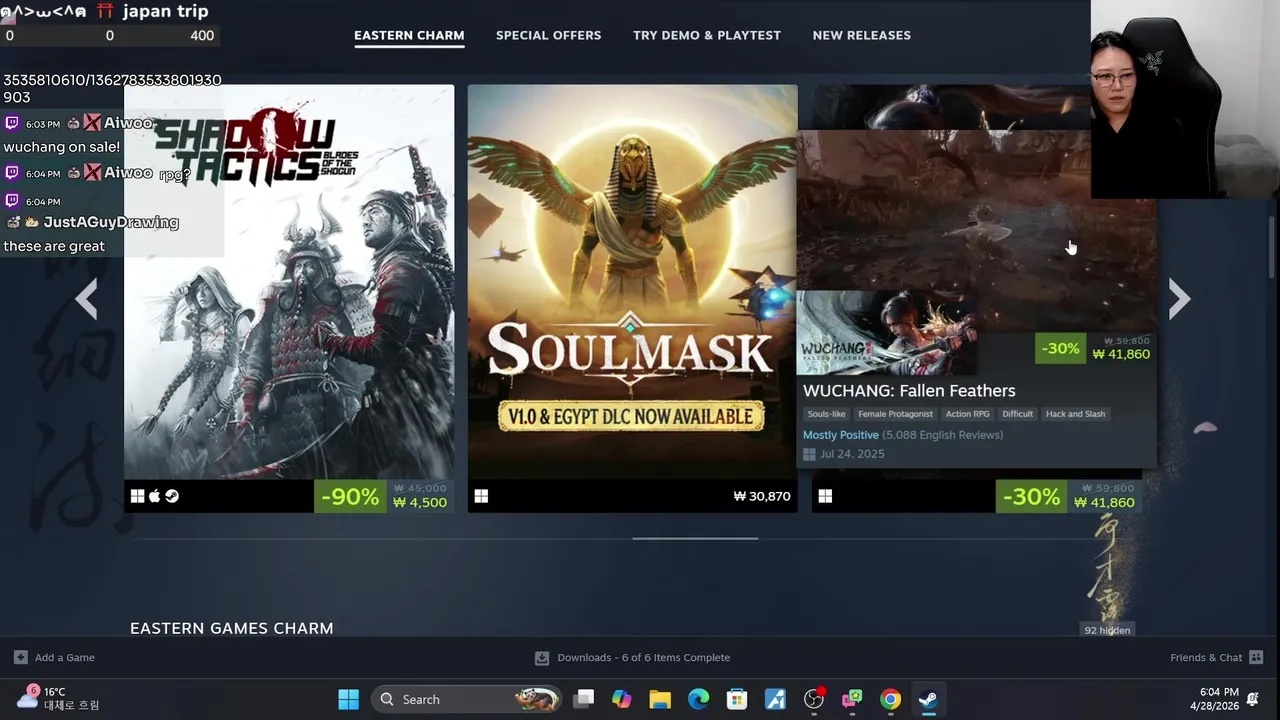Open the Eastern Charm tab
Screen dimensions: 1280x720
coord(409,35)
